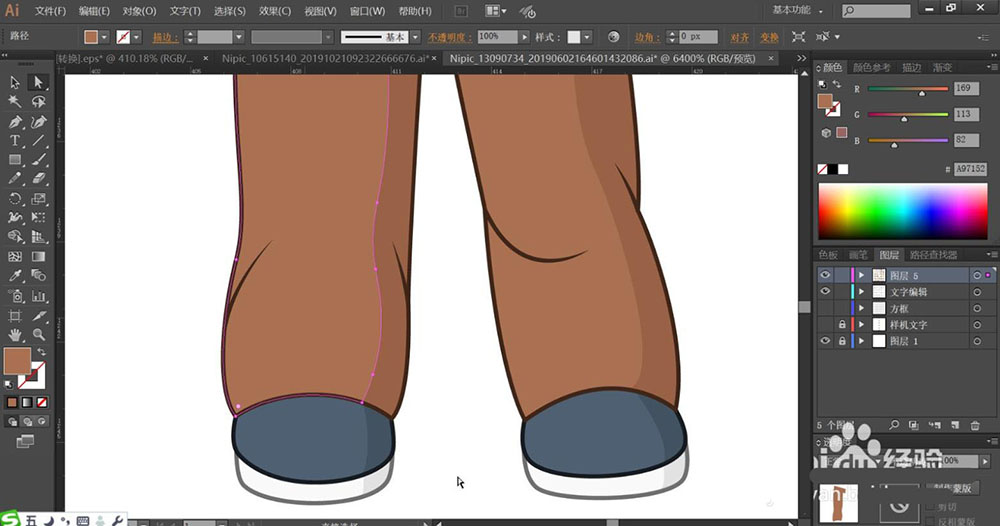Expand 方框 layer contents
Image resolution: width=1000 pixels, height=526 pixels.
[x=862, y=309]
